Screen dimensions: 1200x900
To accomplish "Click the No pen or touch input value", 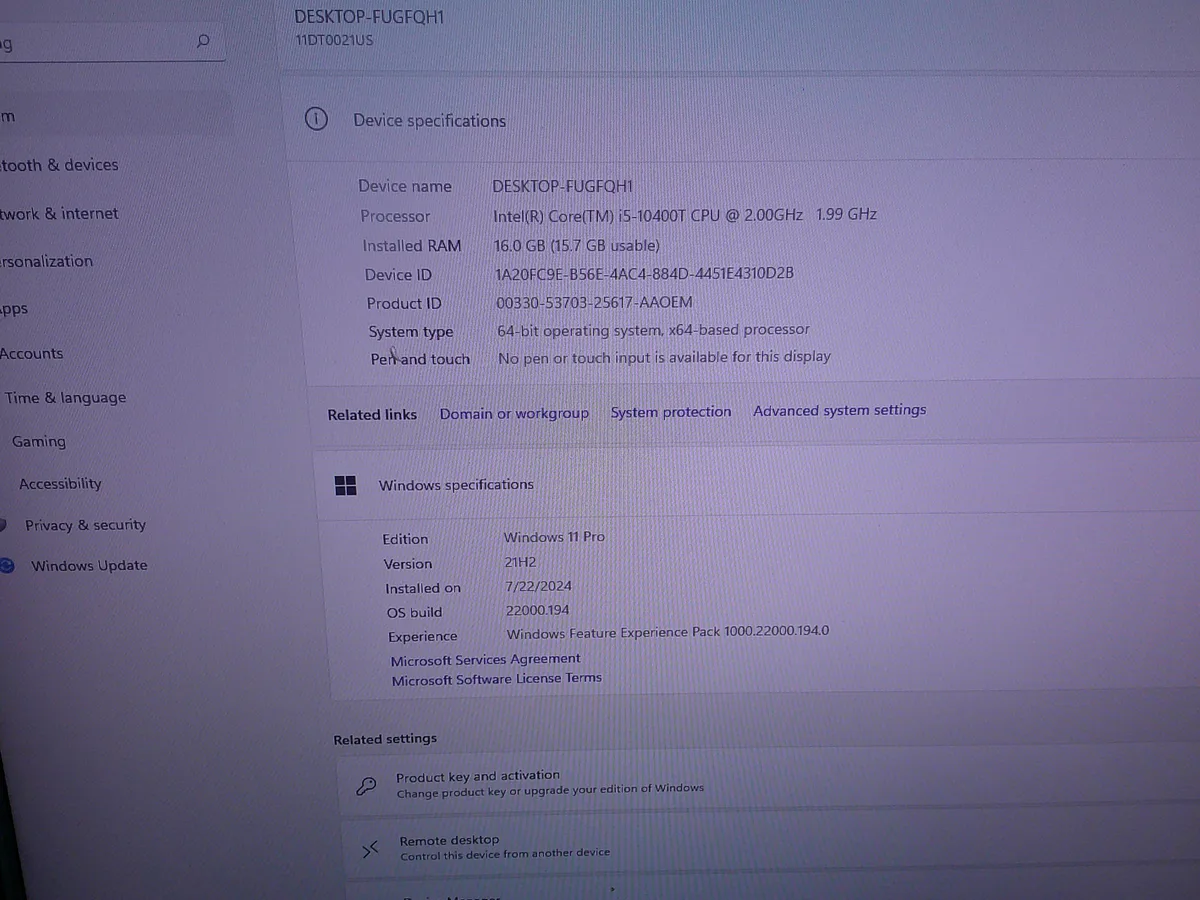I will 664,357.
